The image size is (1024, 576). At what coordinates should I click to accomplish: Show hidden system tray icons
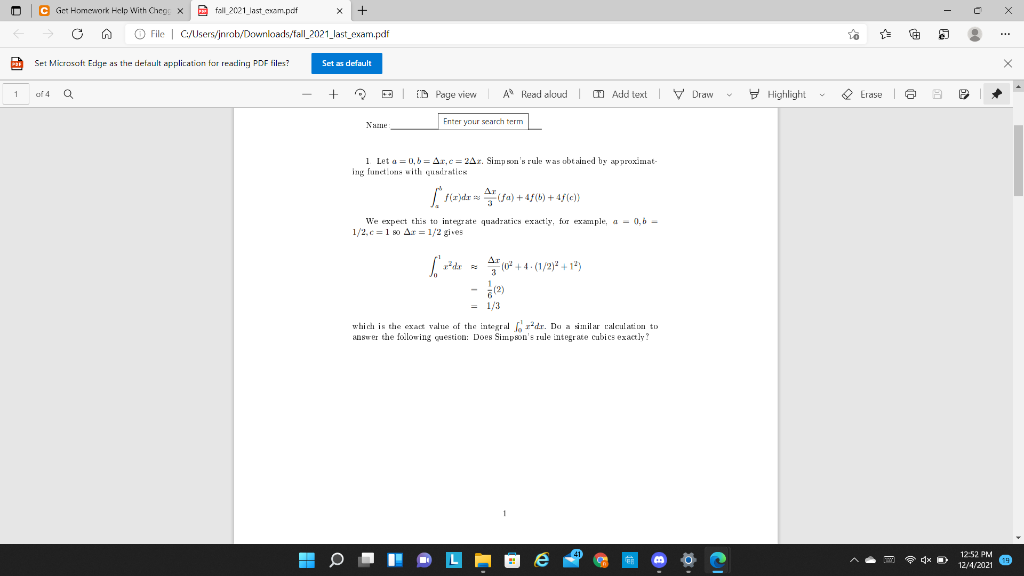pyautogui.click(x=854, y=560)
